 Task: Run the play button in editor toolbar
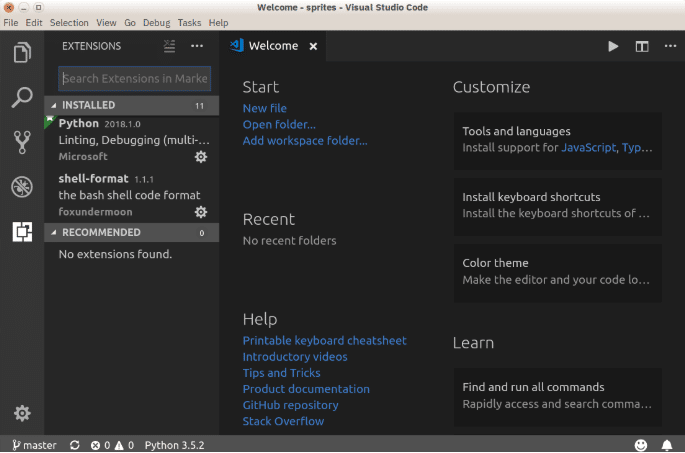pos(613,46)
